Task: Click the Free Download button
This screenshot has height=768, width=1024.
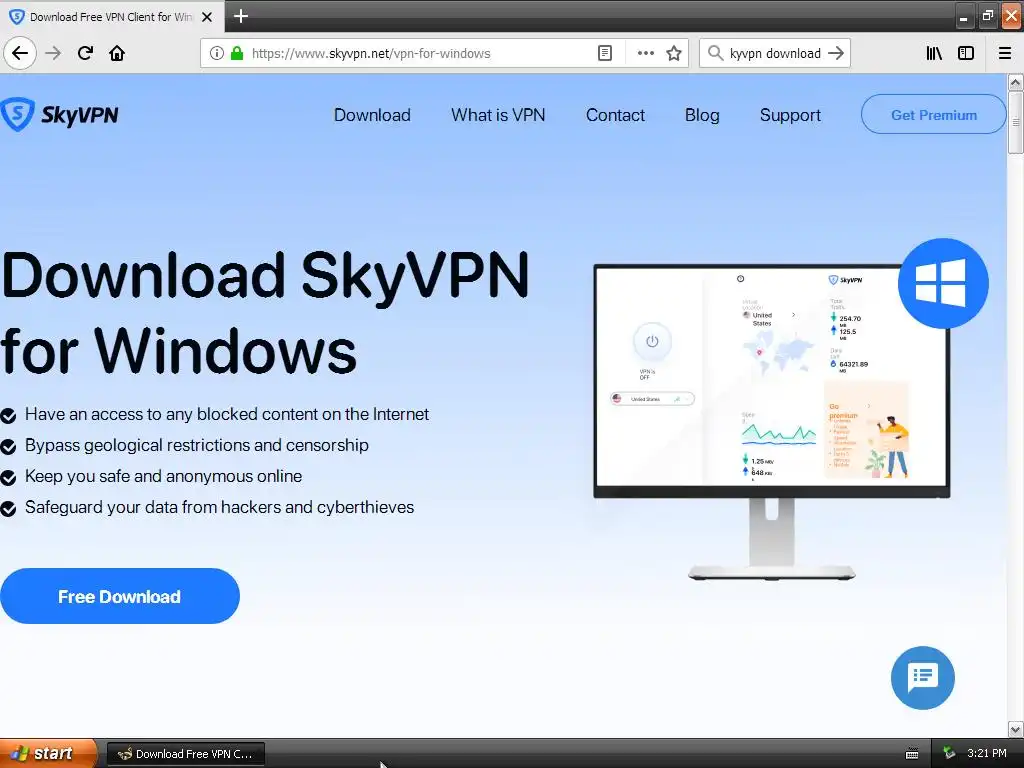Action: tap(120, 596)
